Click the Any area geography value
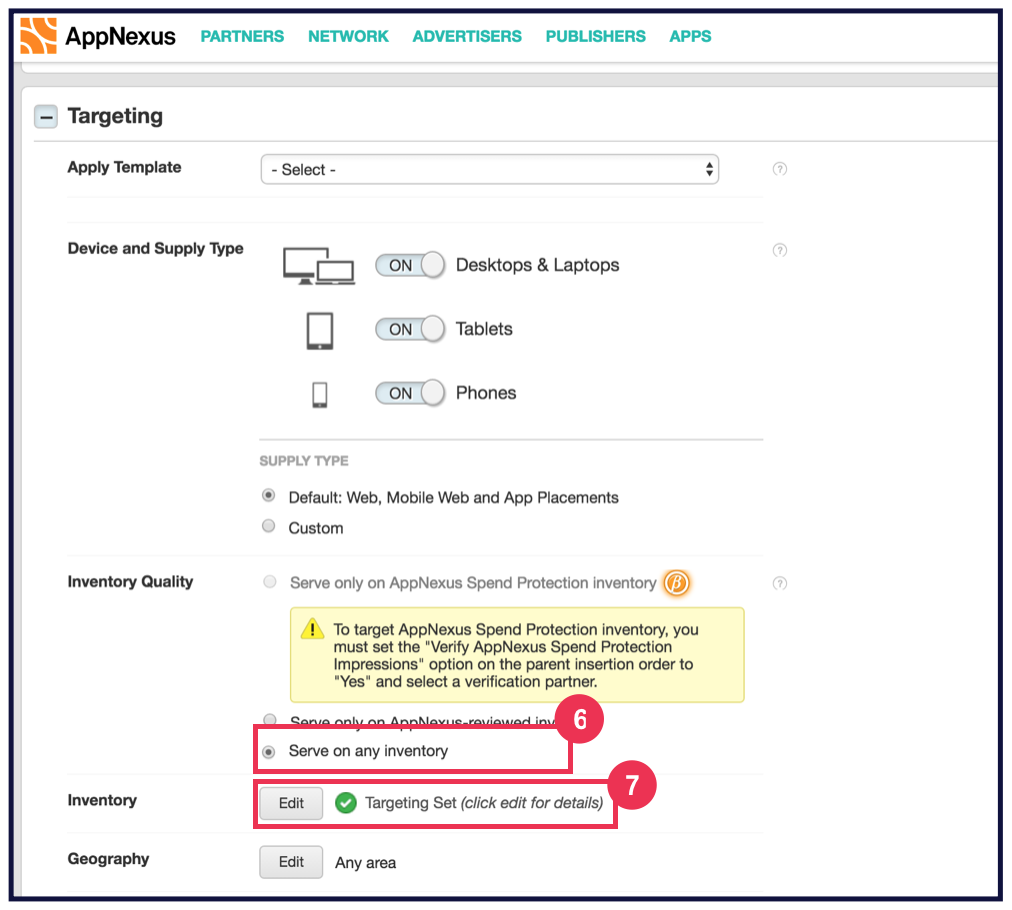 tap(365, 863)
